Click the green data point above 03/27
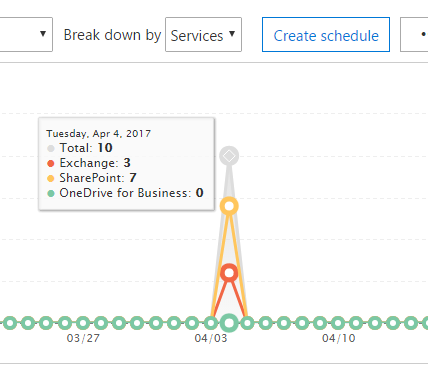428x368 pixels. pos(83,323)
